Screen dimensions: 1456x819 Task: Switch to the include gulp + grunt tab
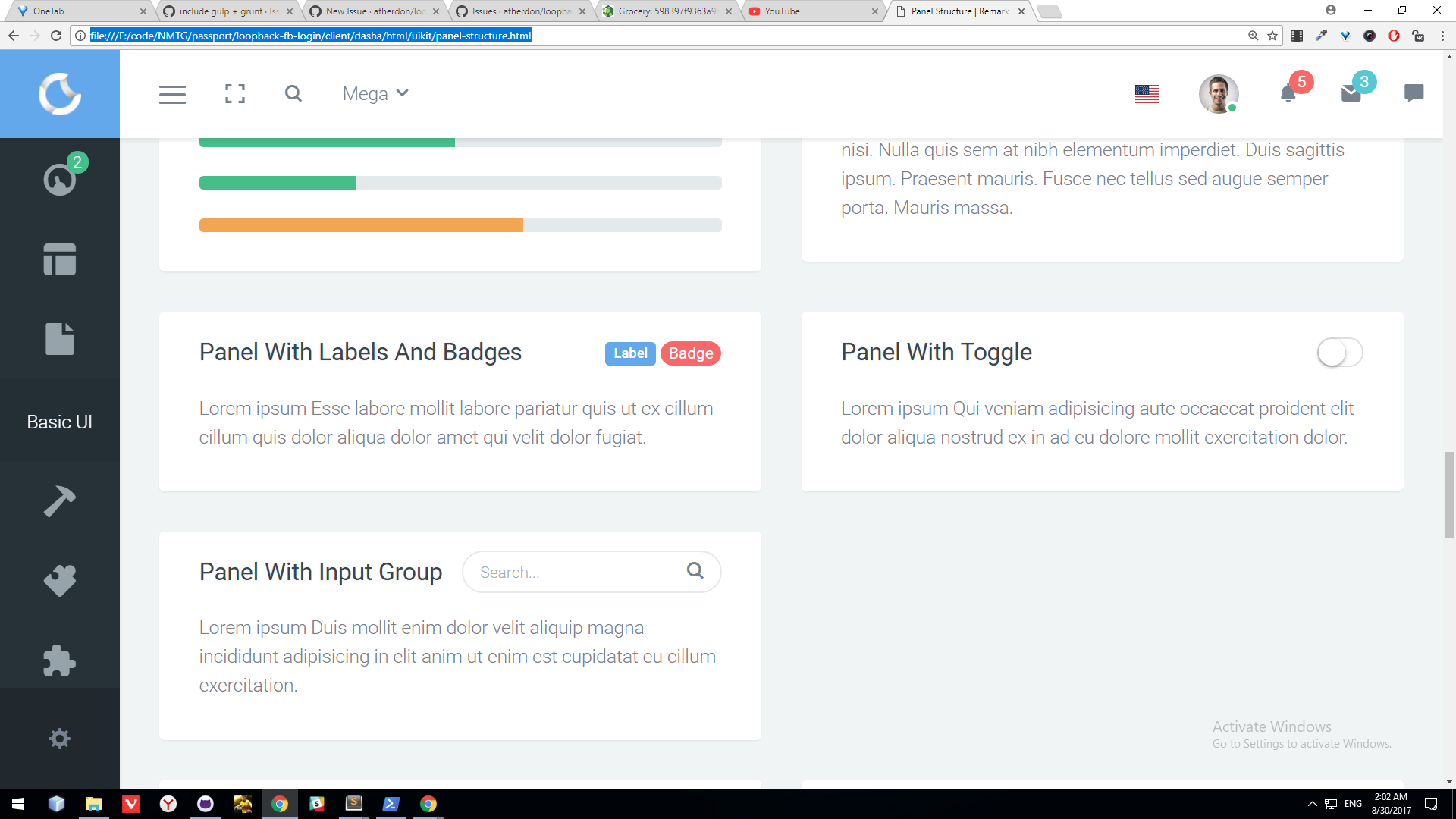(x=227, y=11)
